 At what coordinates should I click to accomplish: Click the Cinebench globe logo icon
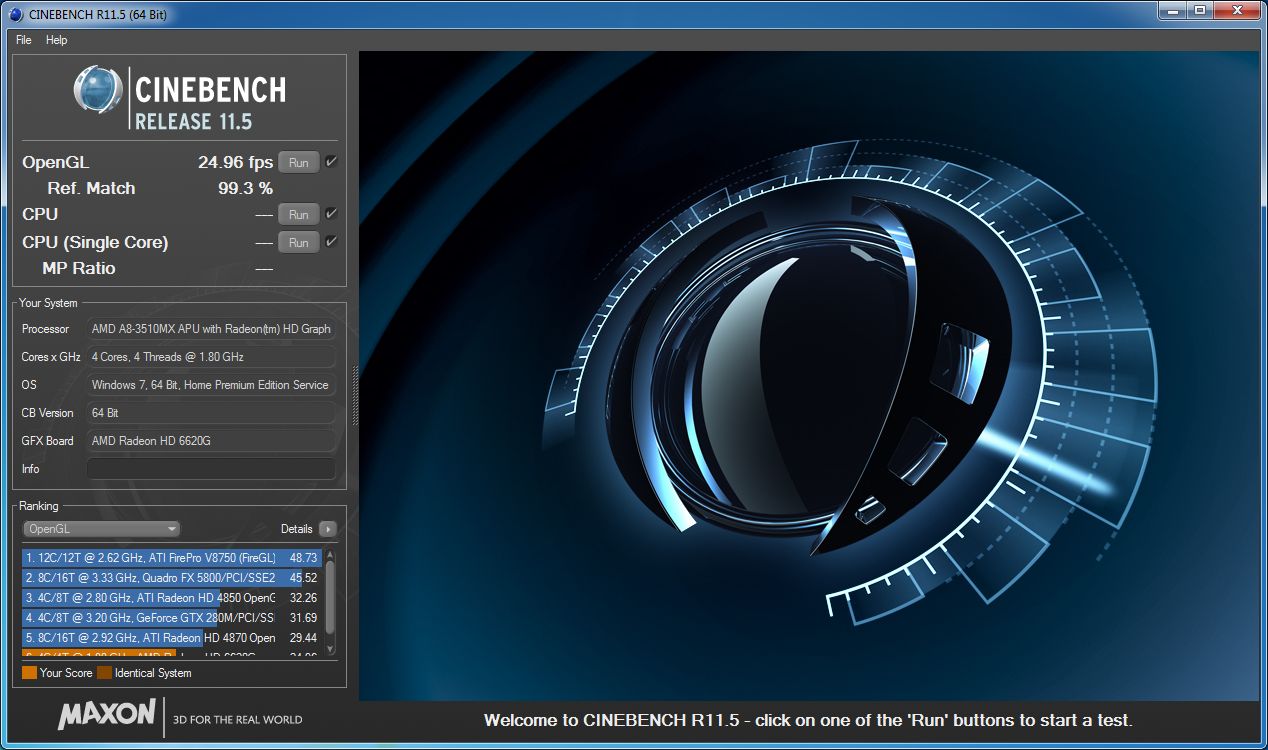[x=98, y=92]
